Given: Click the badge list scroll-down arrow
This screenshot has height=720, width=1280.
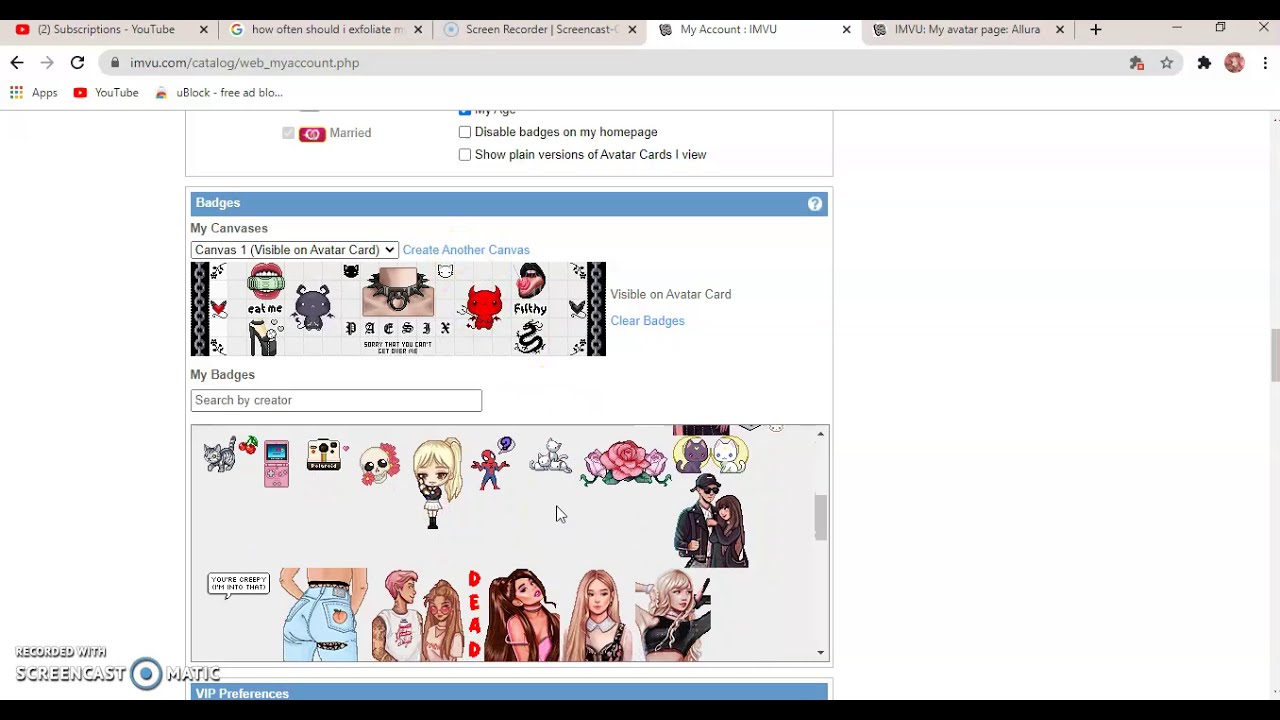Looking at the screenshot, I should (821, 653).
